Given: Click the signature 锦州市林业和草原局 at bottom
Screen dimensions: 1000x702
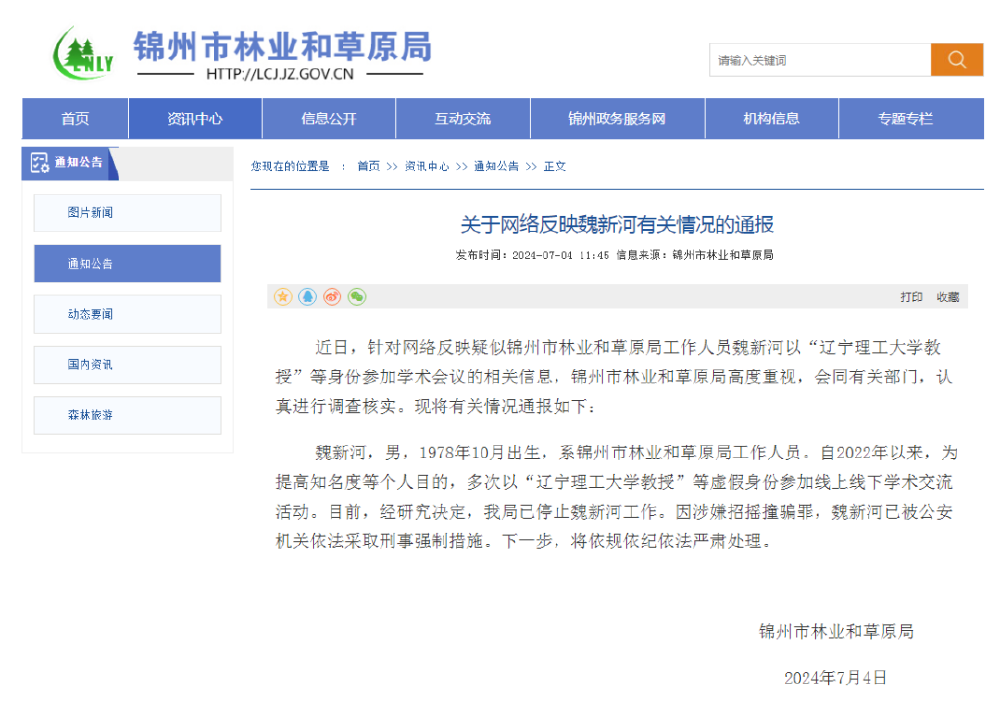Looking at the screenshot, I should [837, 632].
